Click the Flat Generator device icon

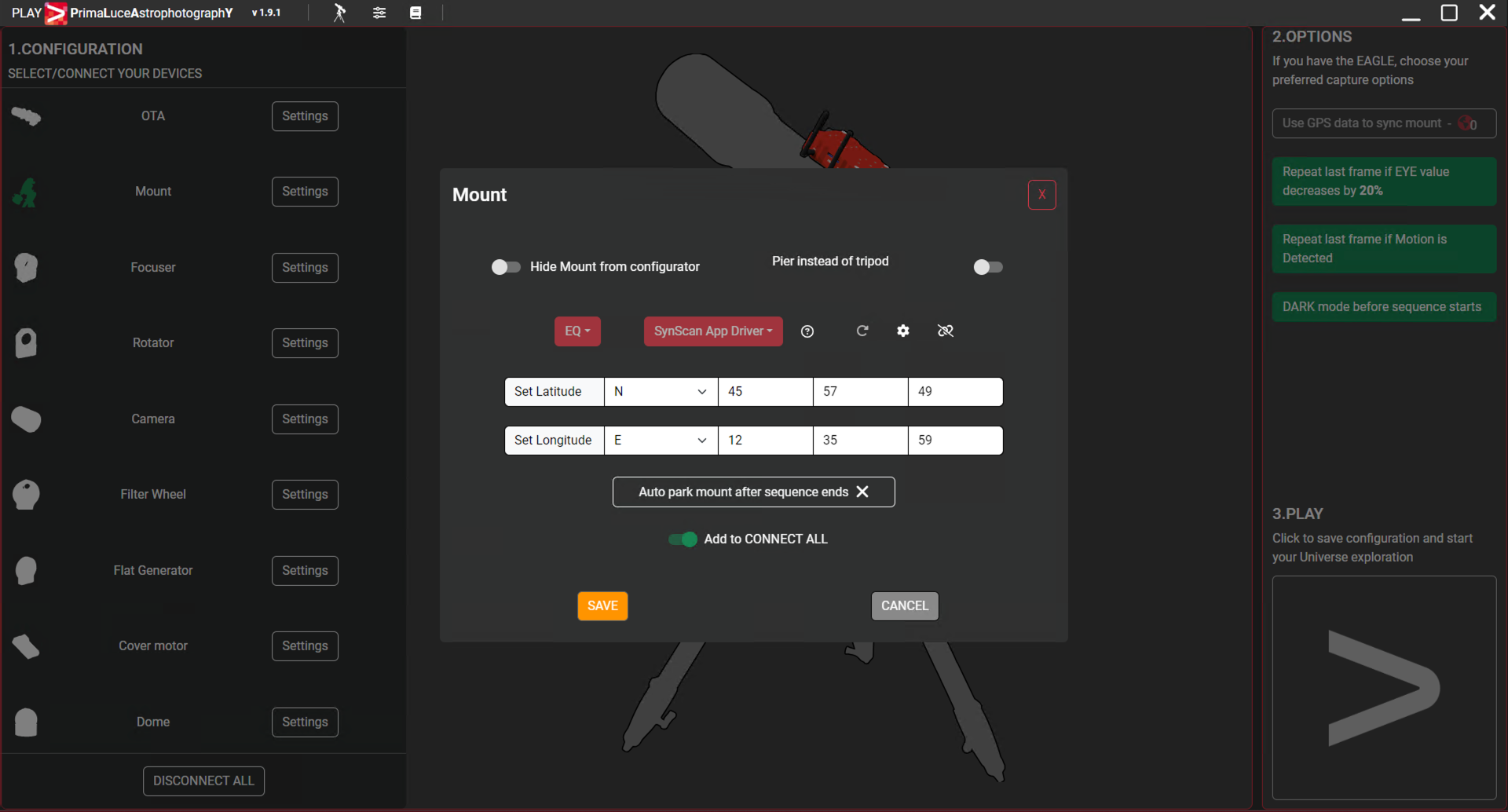(26, 571)
